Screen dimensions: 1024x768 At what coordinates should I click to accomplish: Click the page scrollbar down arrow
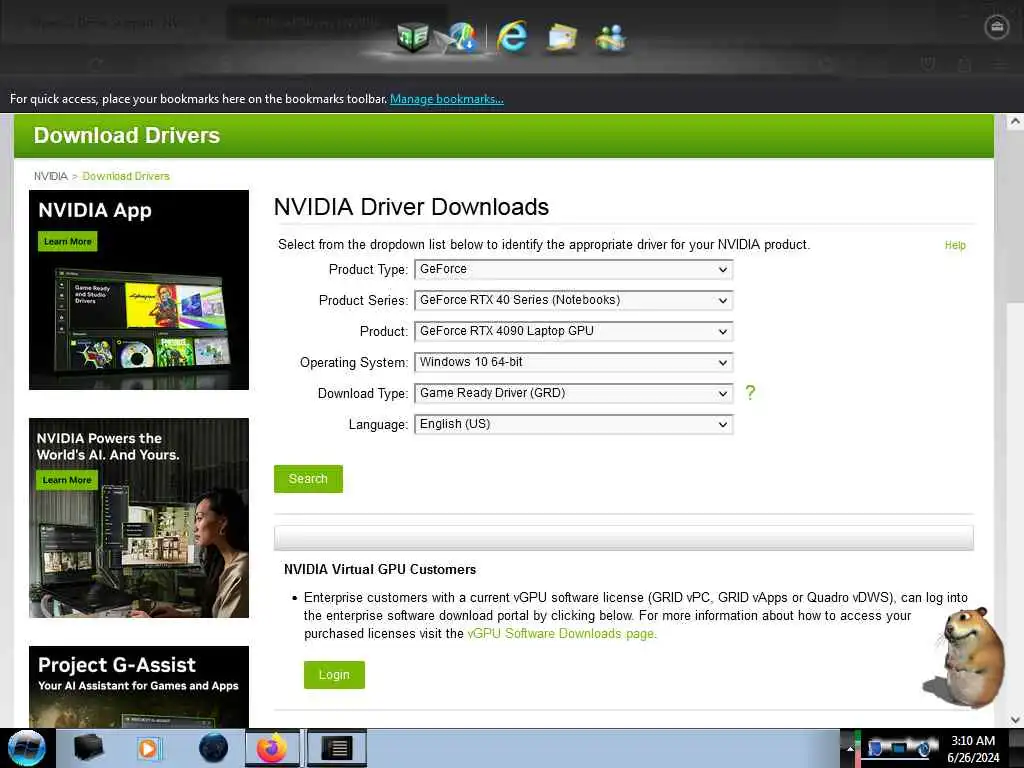coord(1015,720)
